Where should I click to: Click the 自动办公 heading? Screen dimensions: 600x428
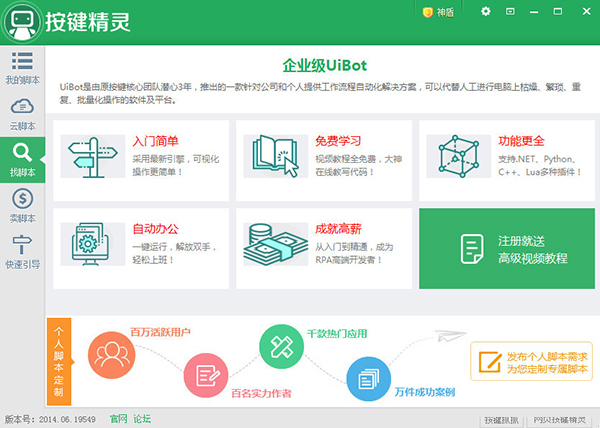[155, 229]
